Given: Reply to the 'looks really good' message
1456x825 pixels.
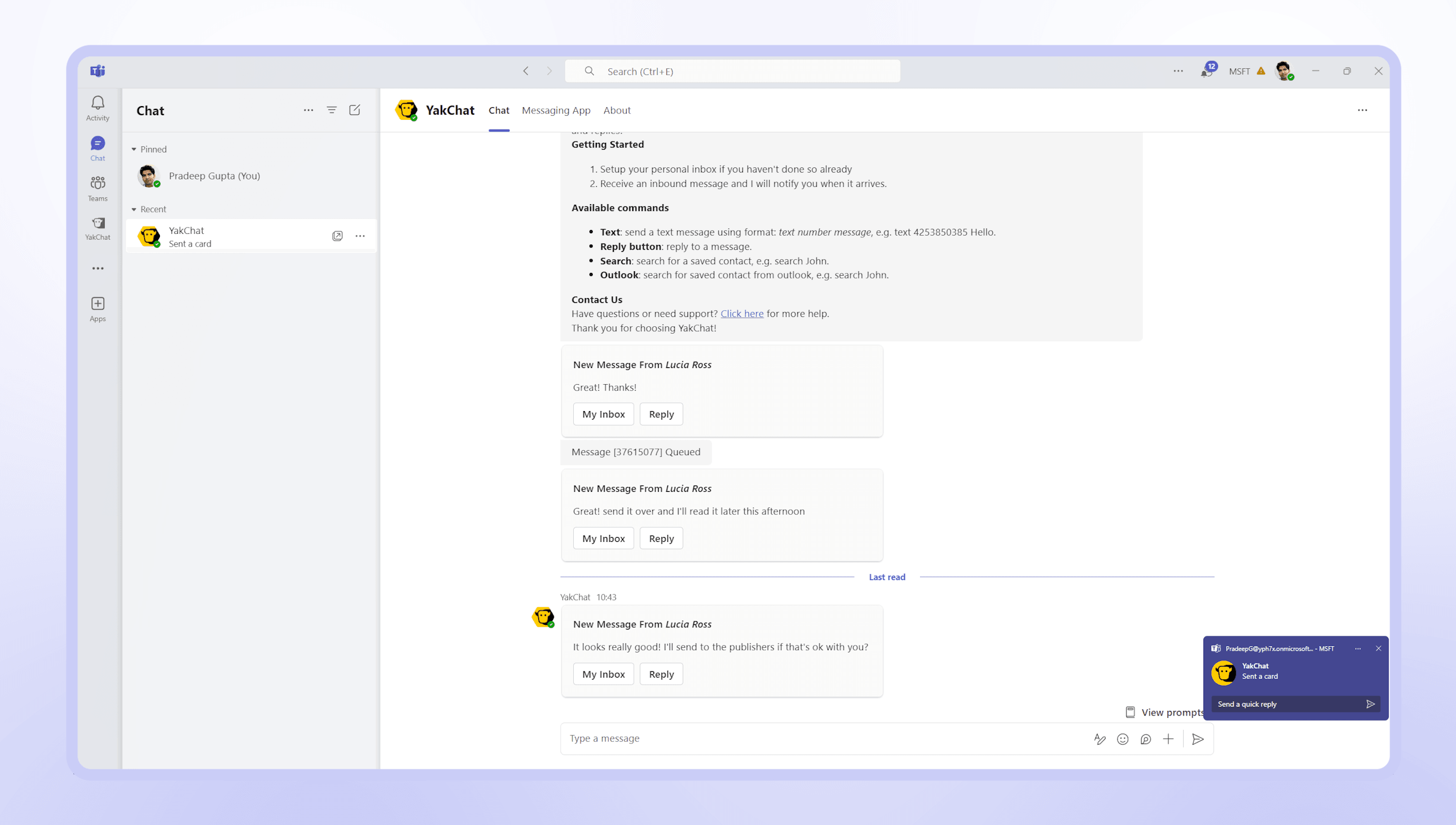Looking at the screenshot, I should (x=661, y=674).
